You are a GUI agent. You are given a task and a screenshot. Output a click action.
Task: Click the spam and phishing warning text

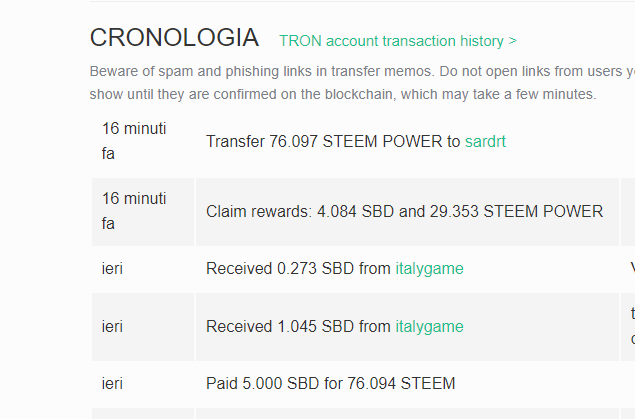[362, 71]
